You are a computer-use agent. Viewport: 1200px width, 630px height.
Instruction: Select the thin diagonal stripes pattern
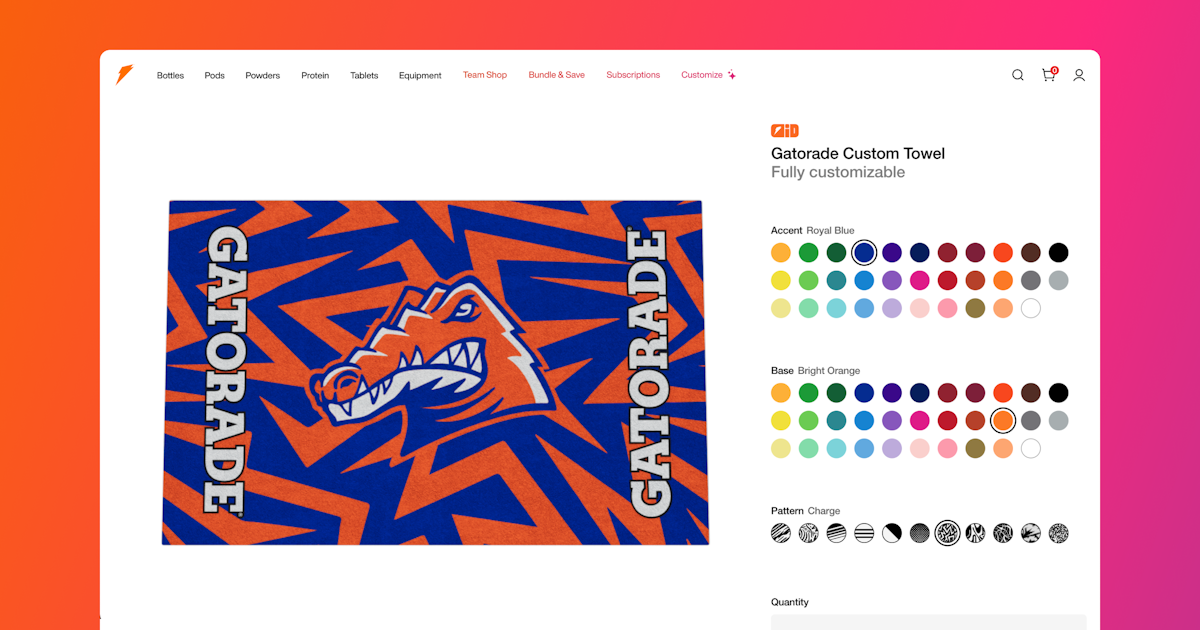tap(781, 533)
